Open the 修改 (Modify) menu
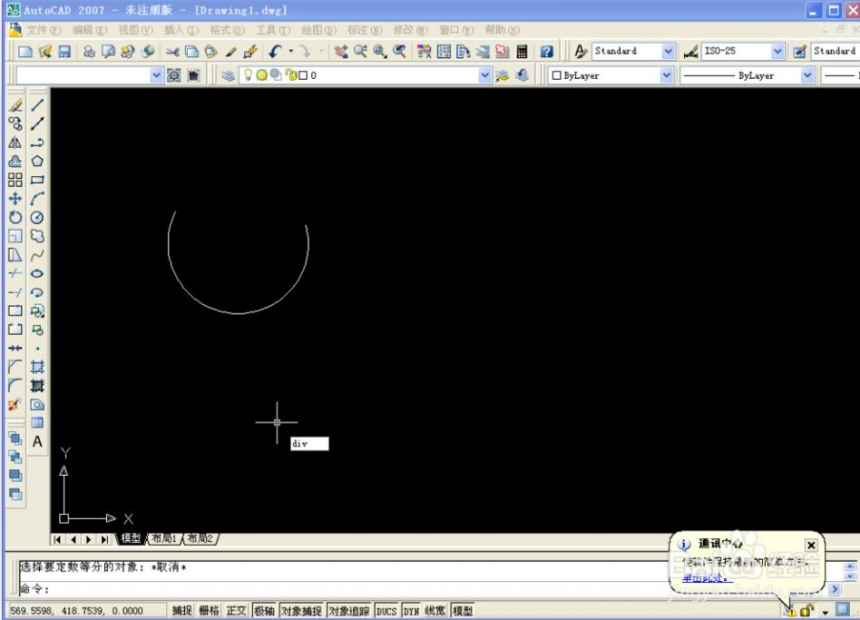This screenshot has width=860, height=620. (x=410, y=30)
